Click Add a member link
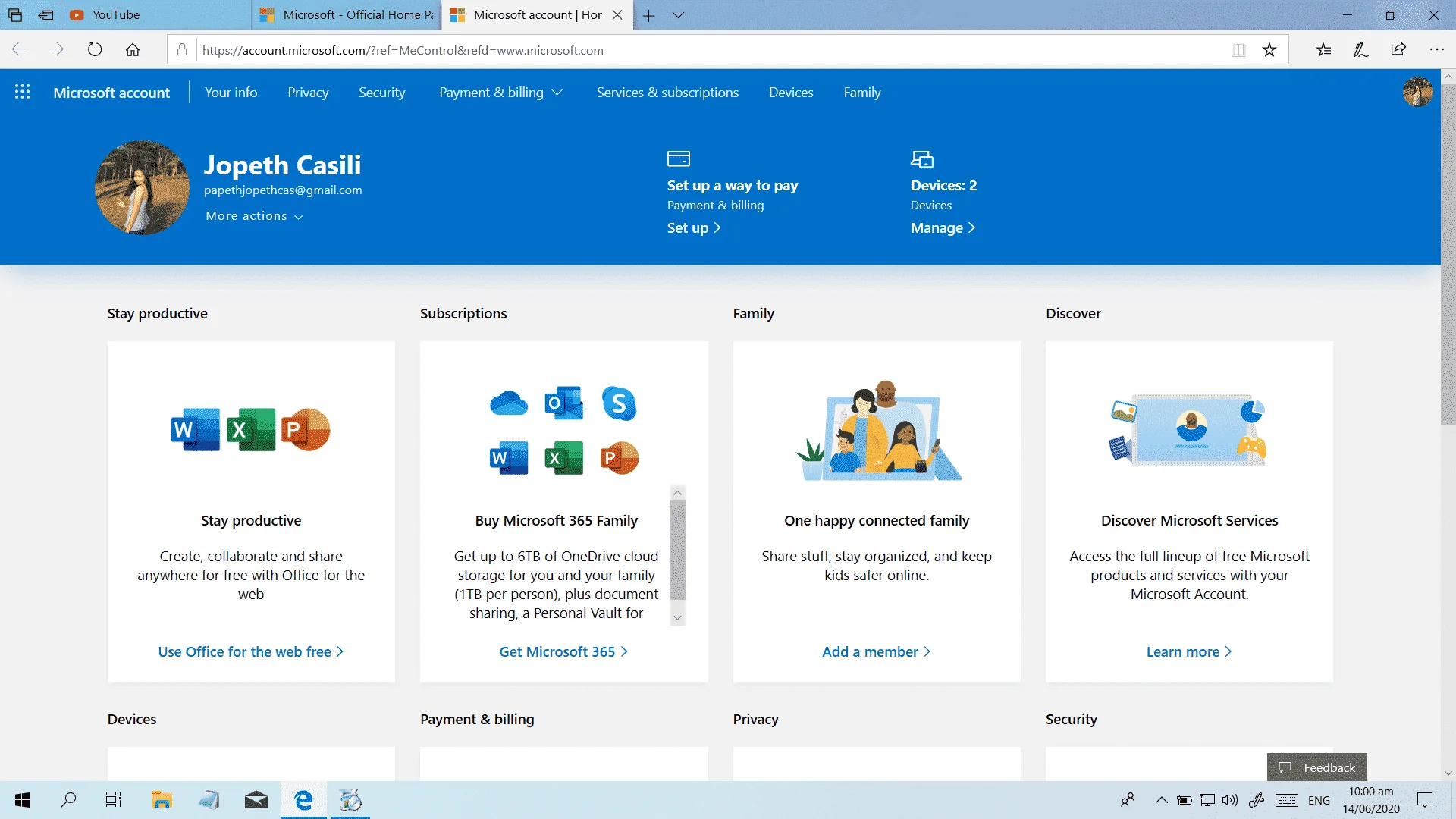This screenshot has height=819, width=1456. (x=877, y=652)
